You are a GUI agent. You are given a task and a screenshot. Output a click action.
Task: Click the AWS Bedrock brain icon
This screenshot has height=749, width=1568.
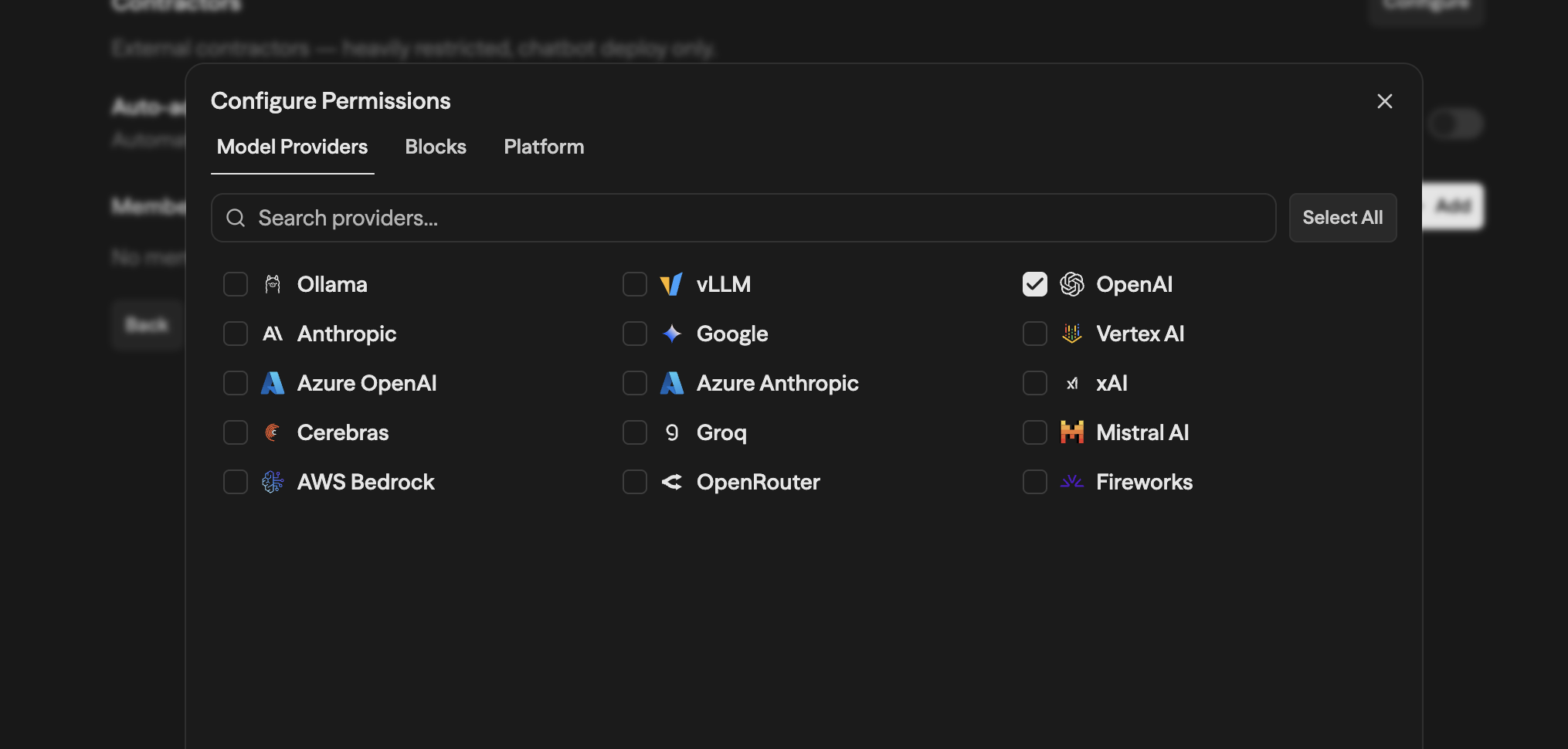(x=273, y=482)
